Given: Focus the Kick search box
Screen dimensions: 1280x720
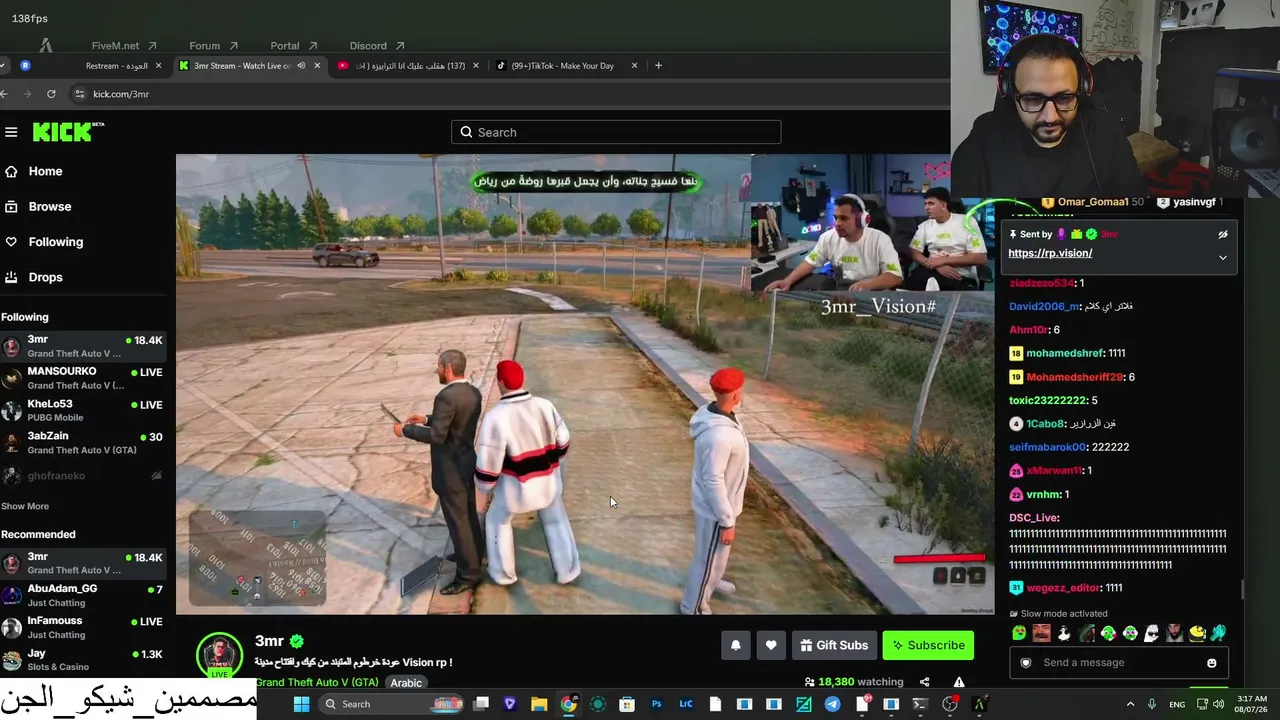Looking at the screenshot, I should pos(616,132).
